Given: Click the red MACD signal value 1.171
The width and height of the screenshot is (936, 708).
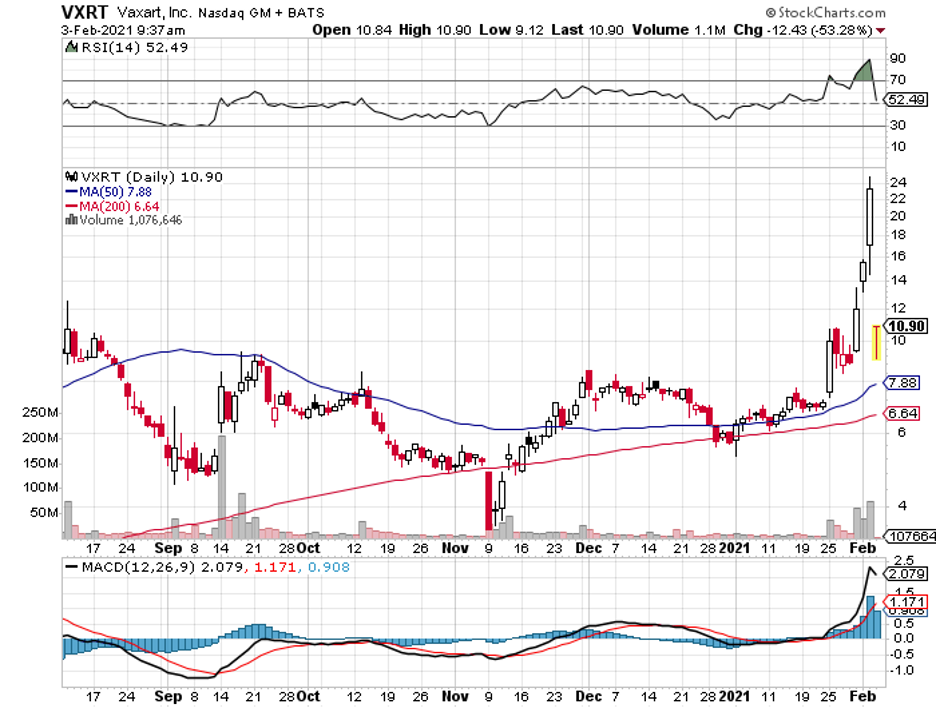Looking at the screenshot, I should click(x=275, y=567).
